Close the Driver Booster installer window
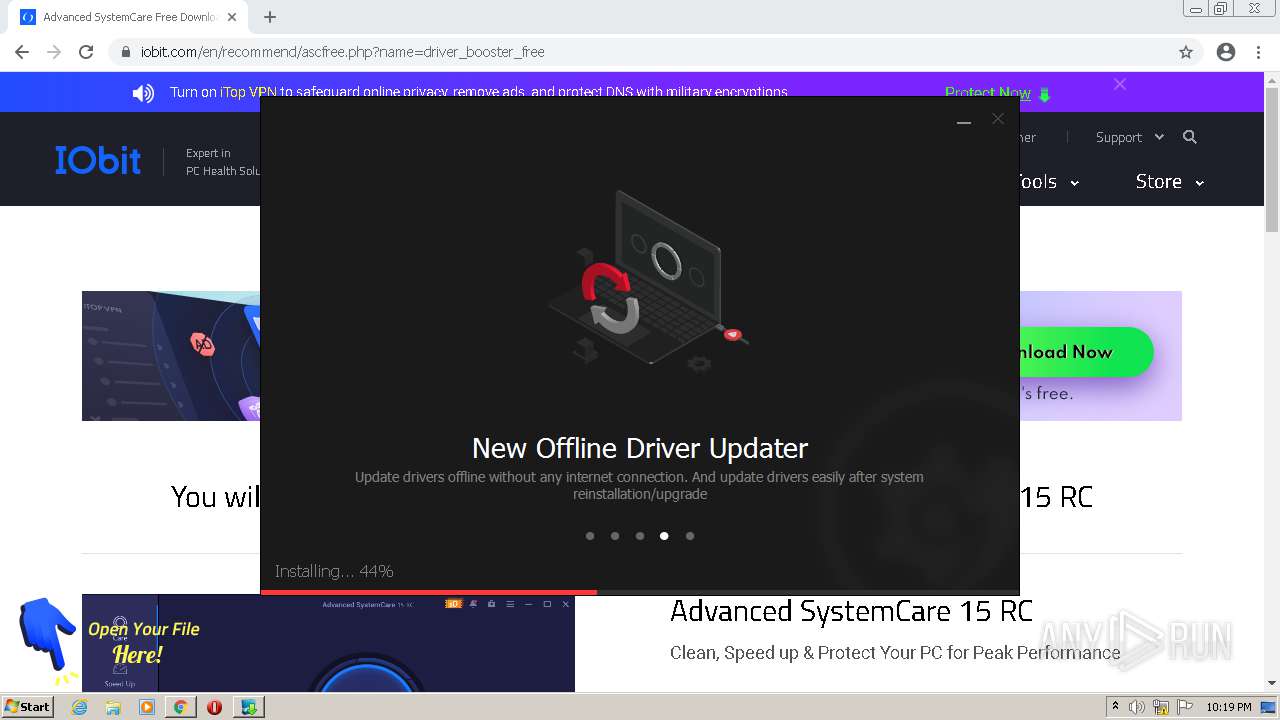1280x720 pixels. (998, 119)
